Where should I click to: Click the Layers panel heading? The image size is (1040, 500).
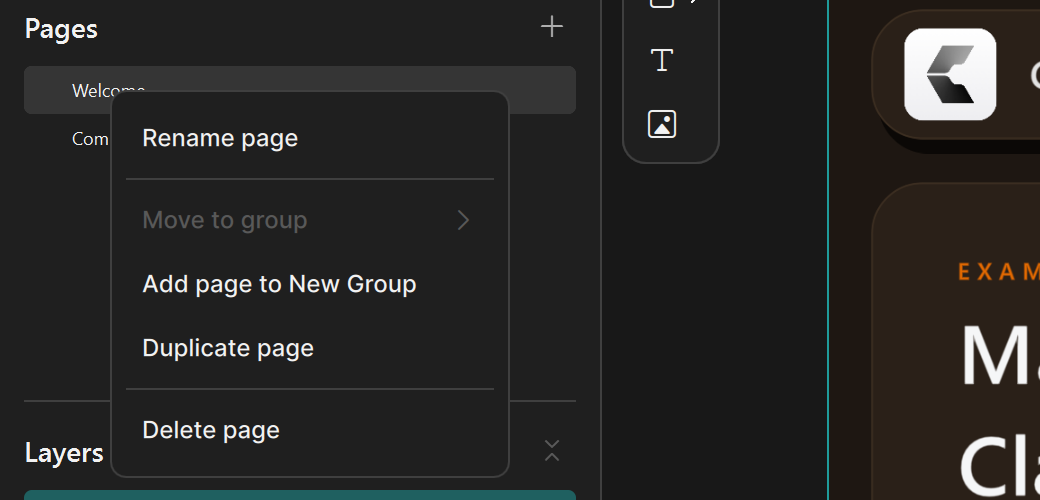64,453
